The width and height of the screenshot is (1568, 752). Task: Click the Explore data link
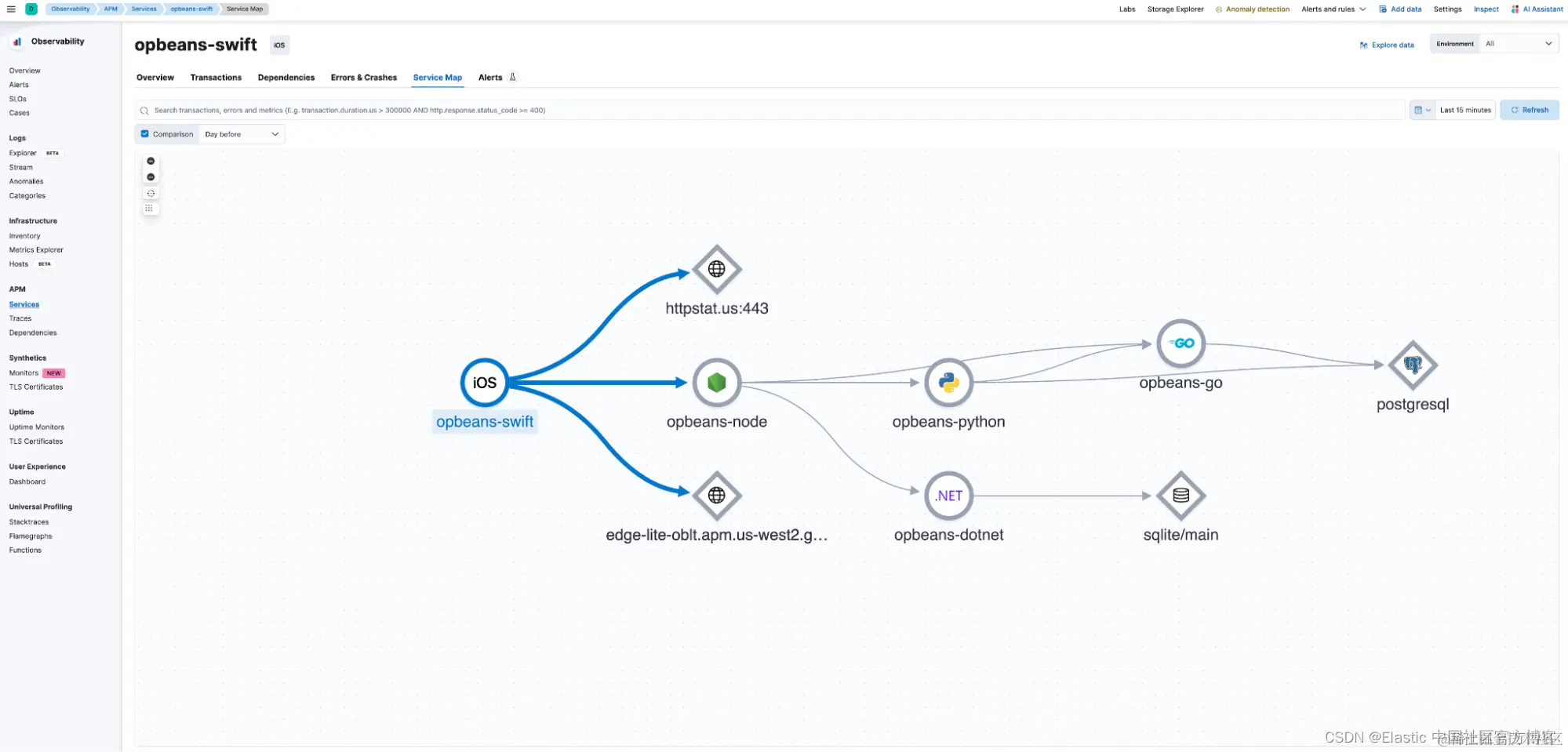point(1392,45)
